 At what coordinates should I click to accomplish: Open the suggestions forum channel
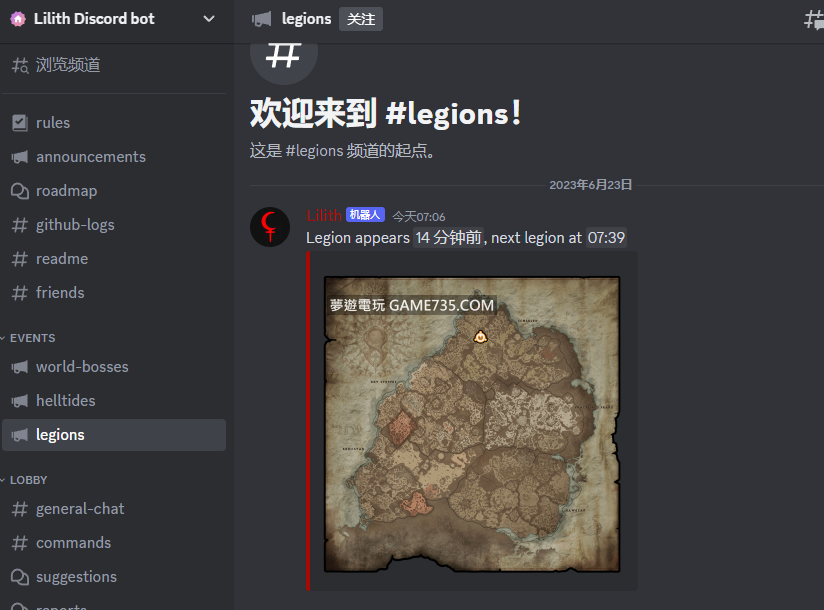[114, 577]
